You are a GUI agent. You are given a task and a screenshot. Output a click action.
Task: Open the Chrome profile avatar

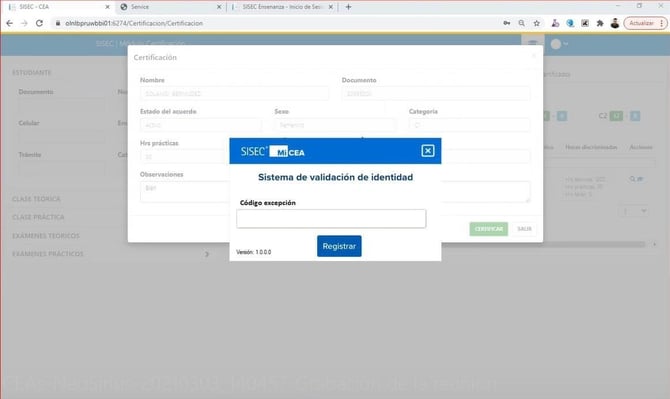point(615,23)
